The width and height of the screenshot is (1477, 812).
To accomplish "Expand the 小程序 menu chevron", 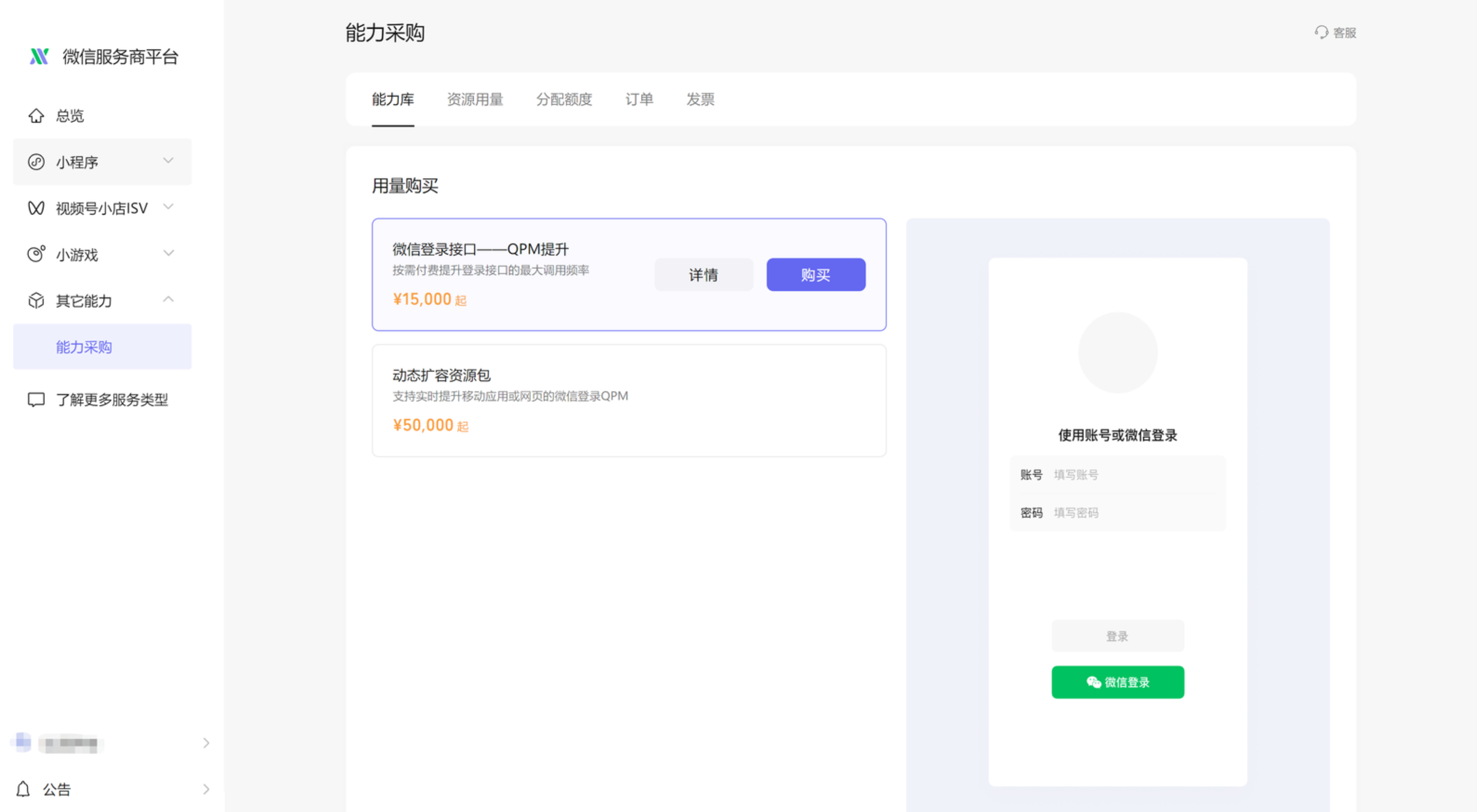I will coord(168,161).
